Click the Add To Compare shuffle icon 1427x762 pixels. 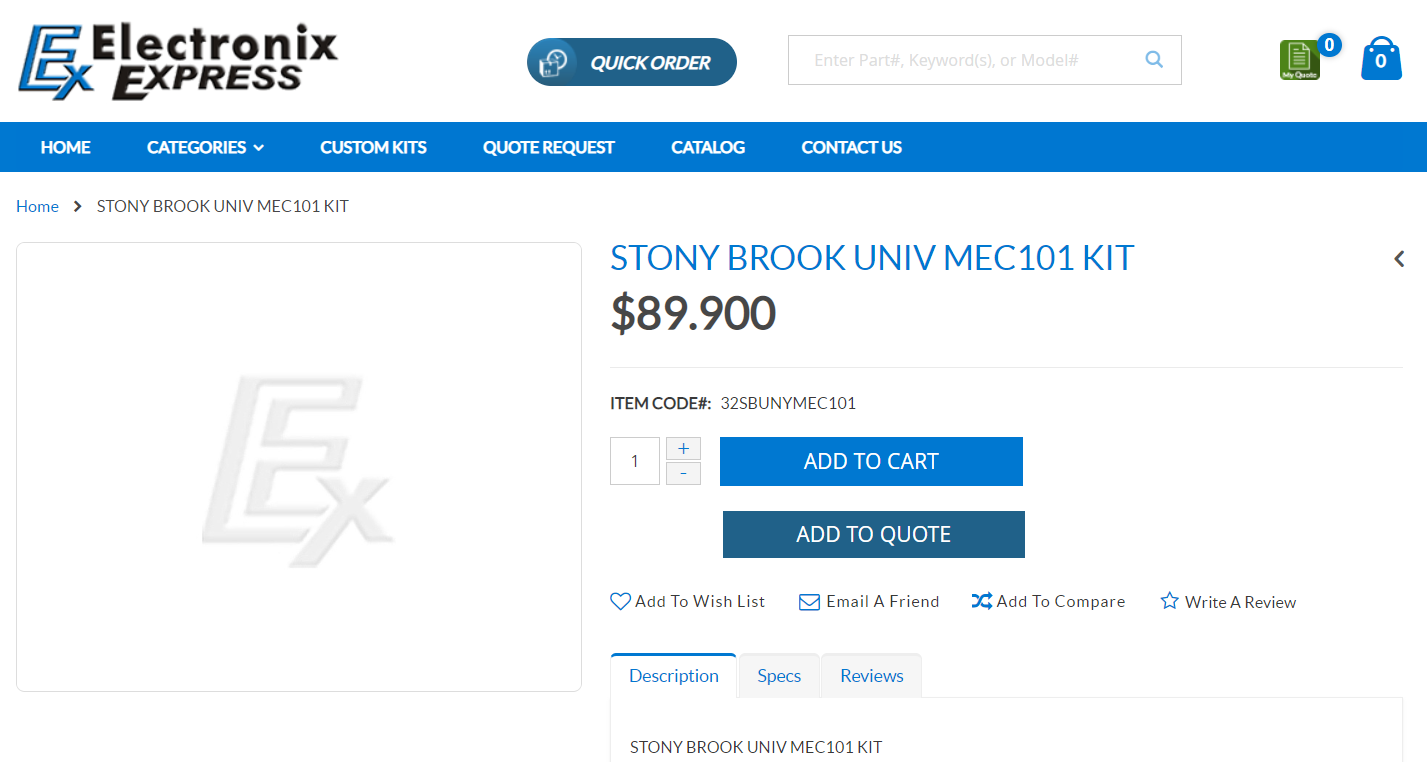point(981,601)
